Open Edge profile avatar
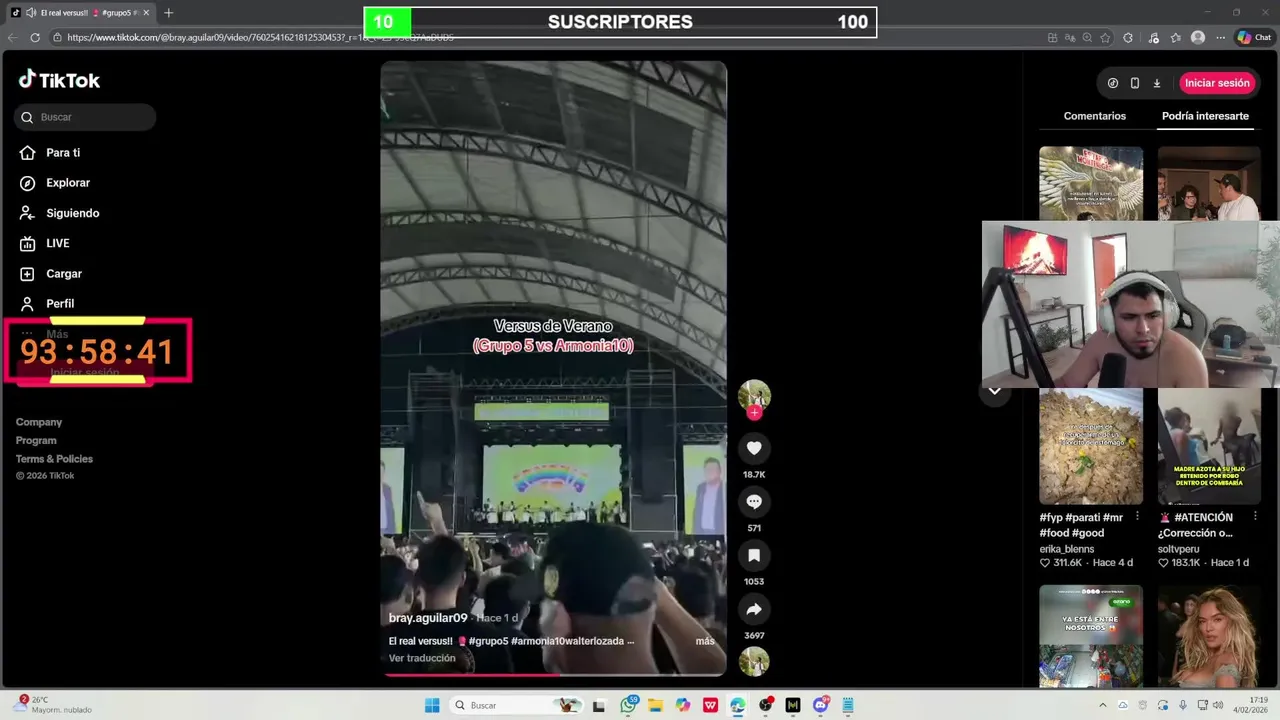The height and width of the screenshot is (720, 1280). 1198,37
